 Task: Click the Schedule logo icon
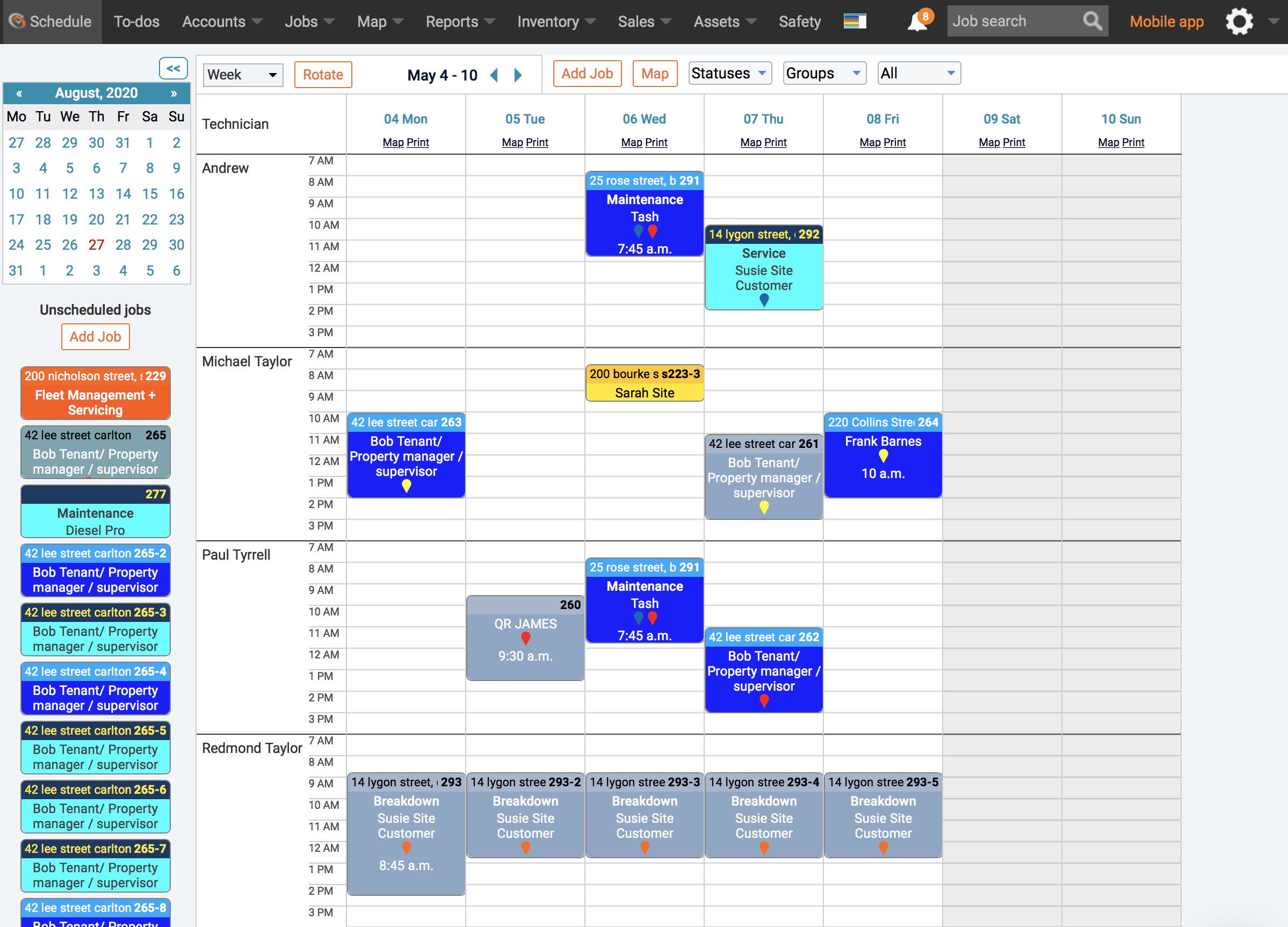(x=18, y=21)
